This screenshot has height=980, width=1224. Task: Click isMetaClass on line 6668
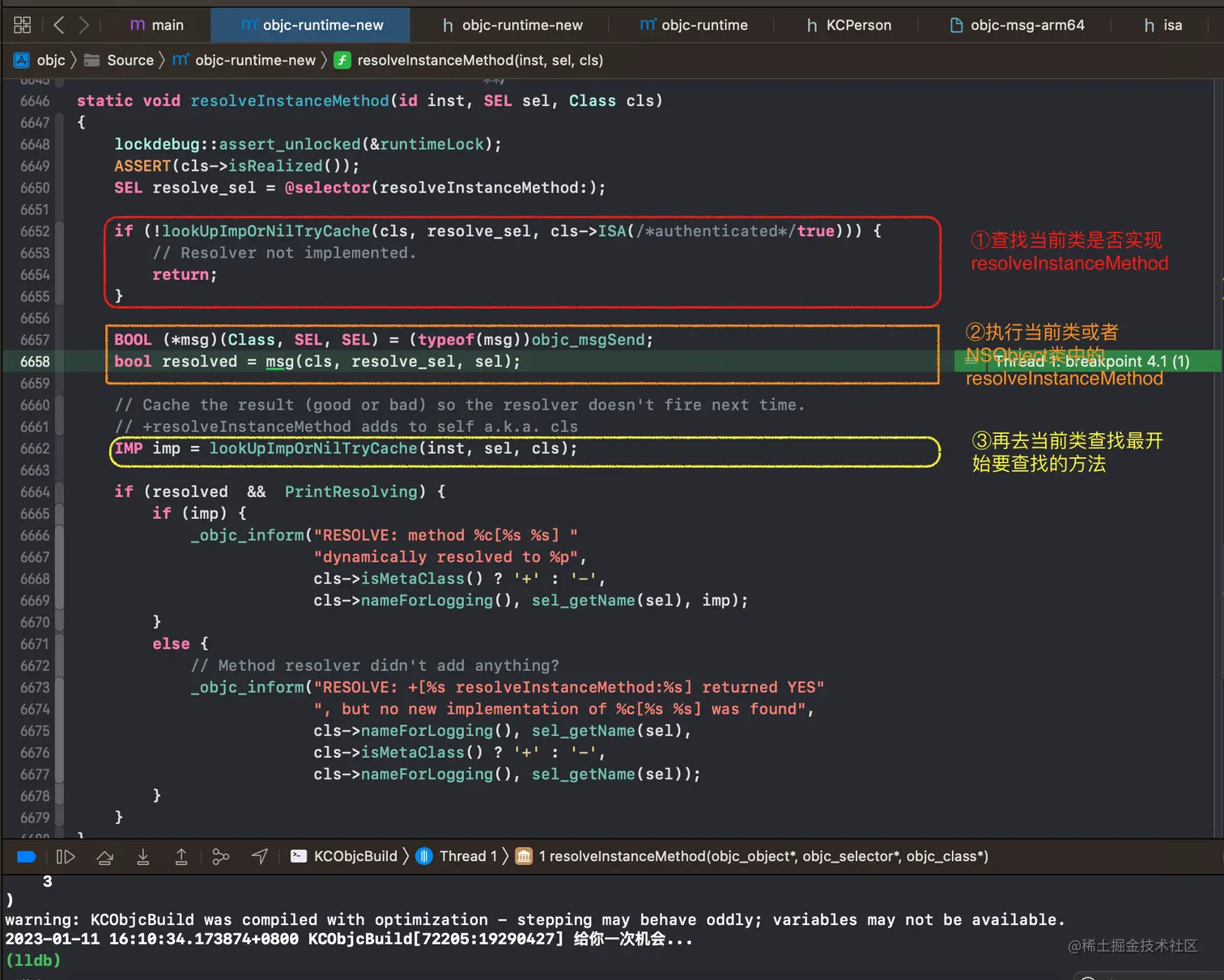413,579
